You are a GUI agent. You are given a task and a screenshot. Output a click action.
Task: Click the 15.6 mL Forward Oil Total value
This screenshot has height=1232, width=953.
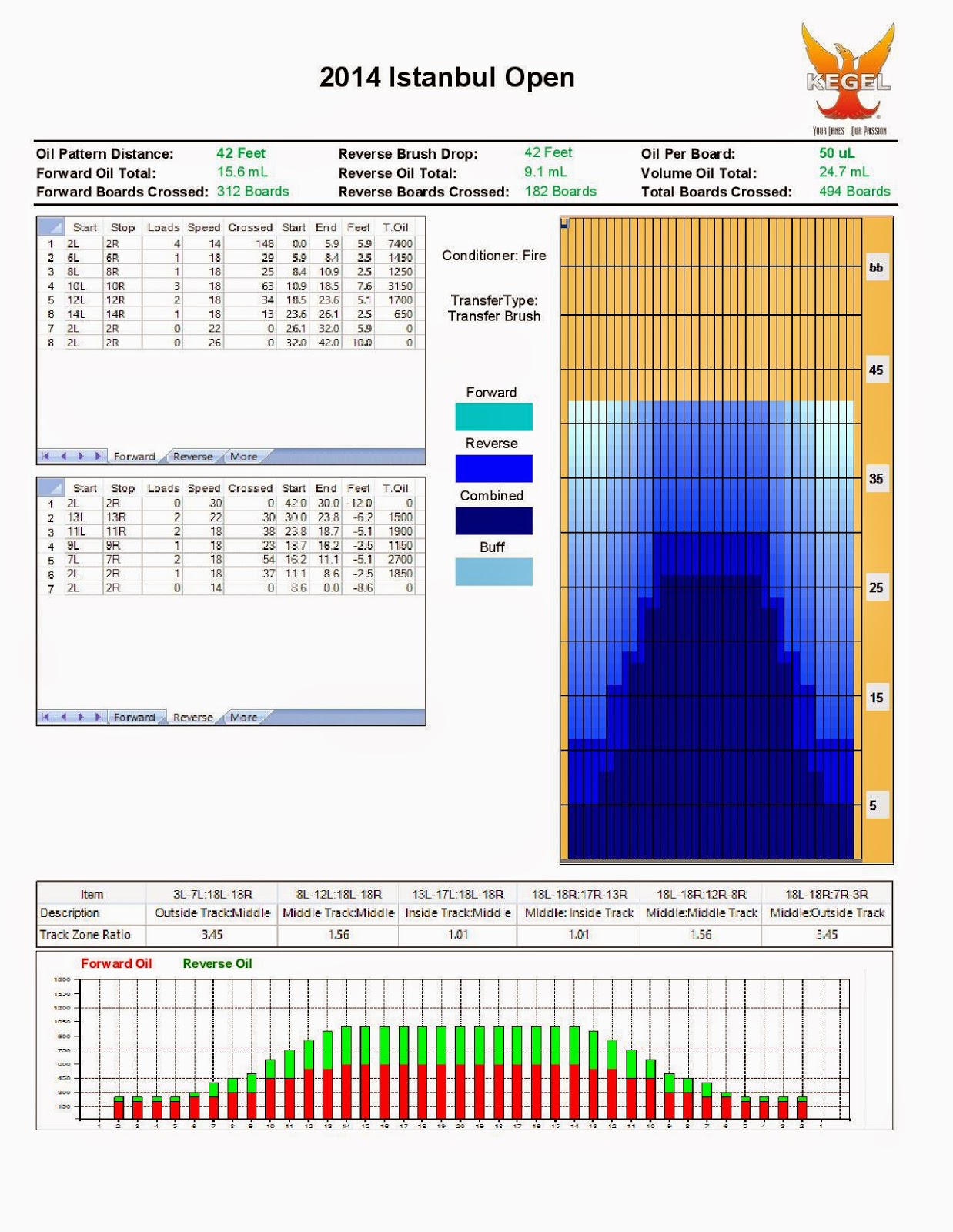[x=242, y=172]
